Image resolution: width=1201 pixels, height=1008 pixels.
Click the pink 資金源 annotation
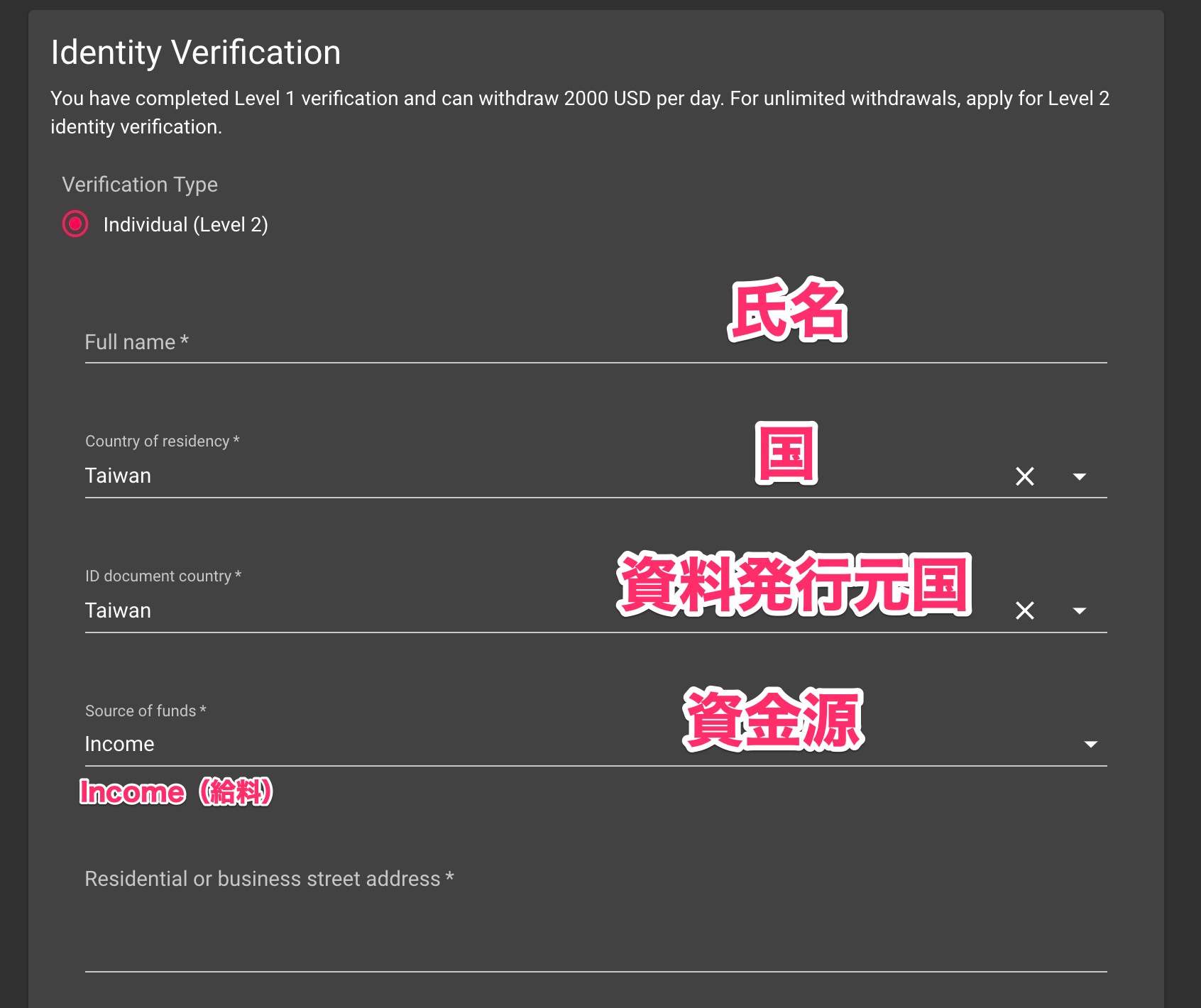click(773, 720)
